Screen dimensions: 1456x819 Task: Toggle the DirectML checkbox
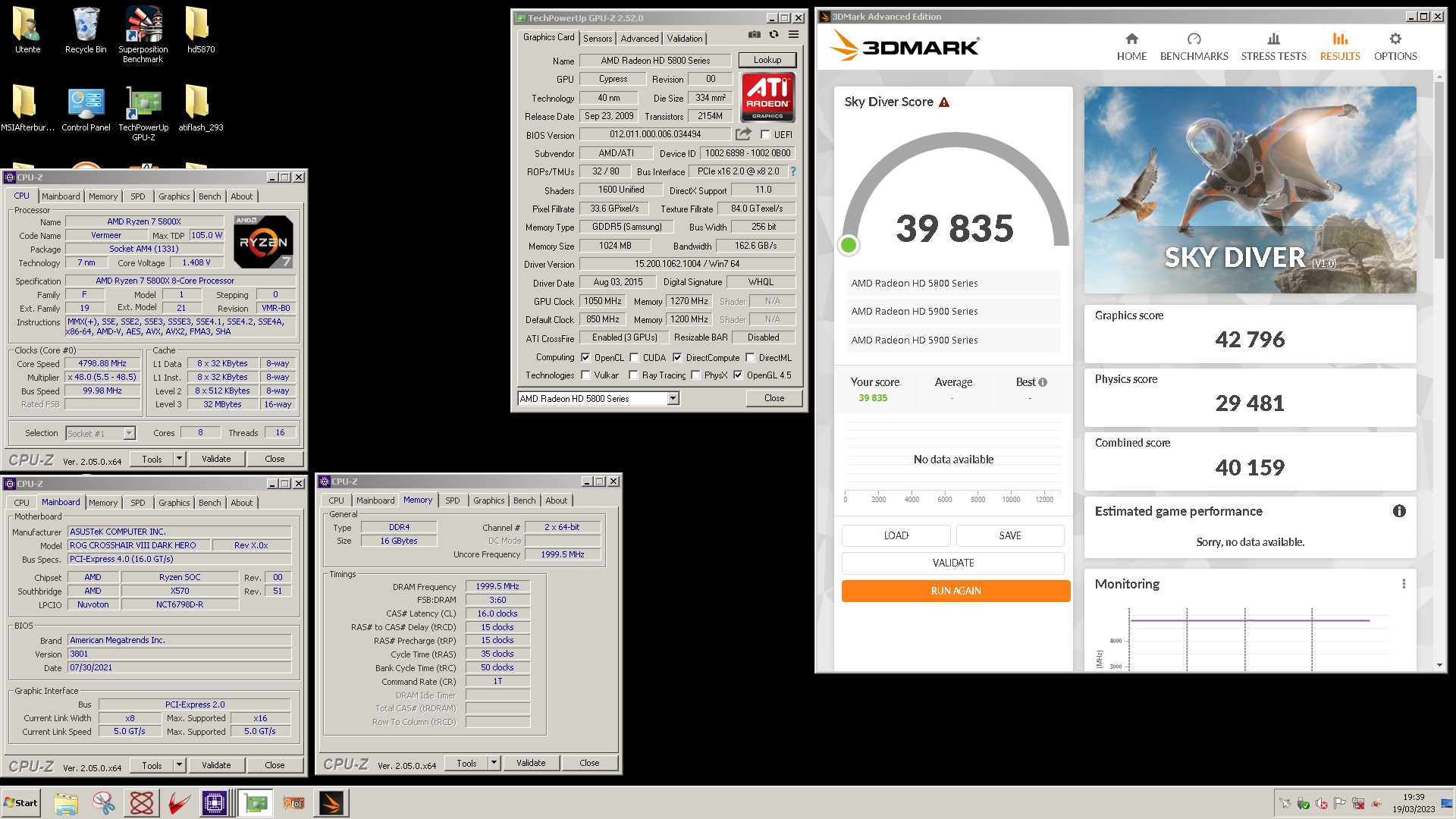750,358
